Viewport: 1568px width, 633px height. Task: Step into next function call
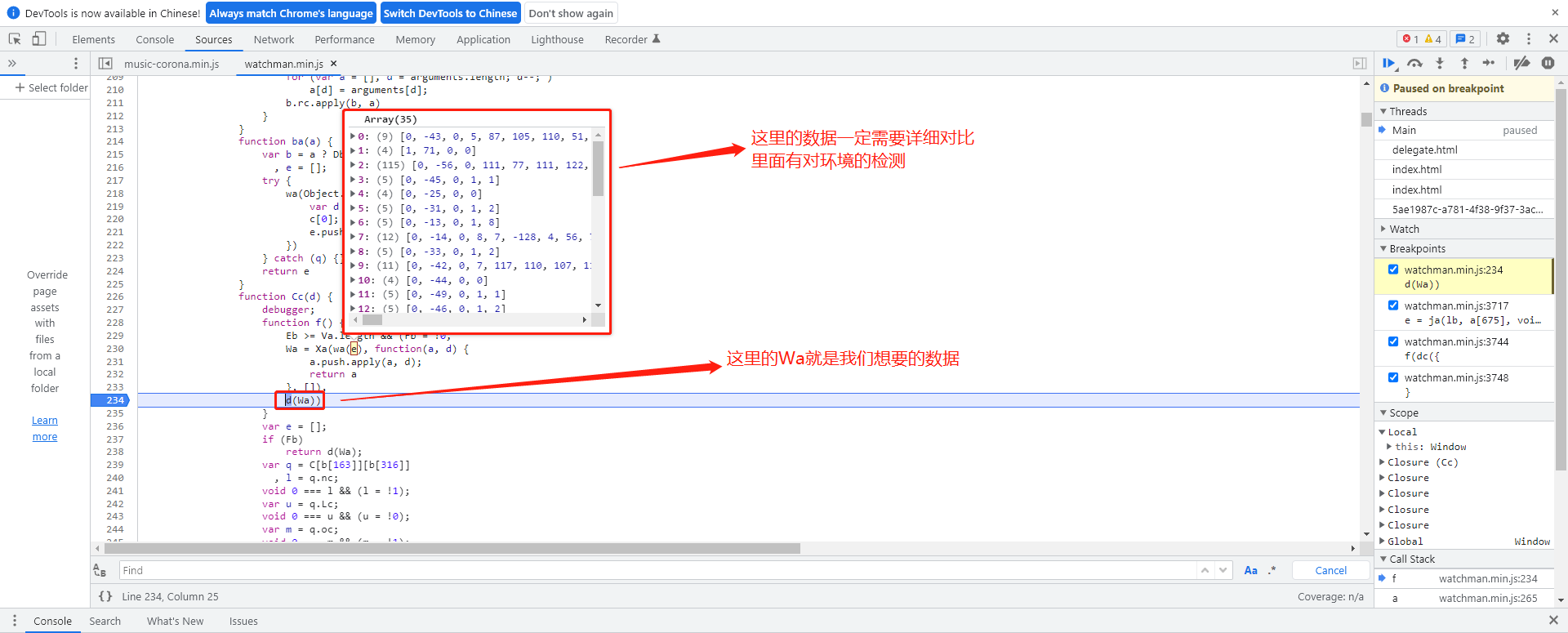tap(1440, 64)
